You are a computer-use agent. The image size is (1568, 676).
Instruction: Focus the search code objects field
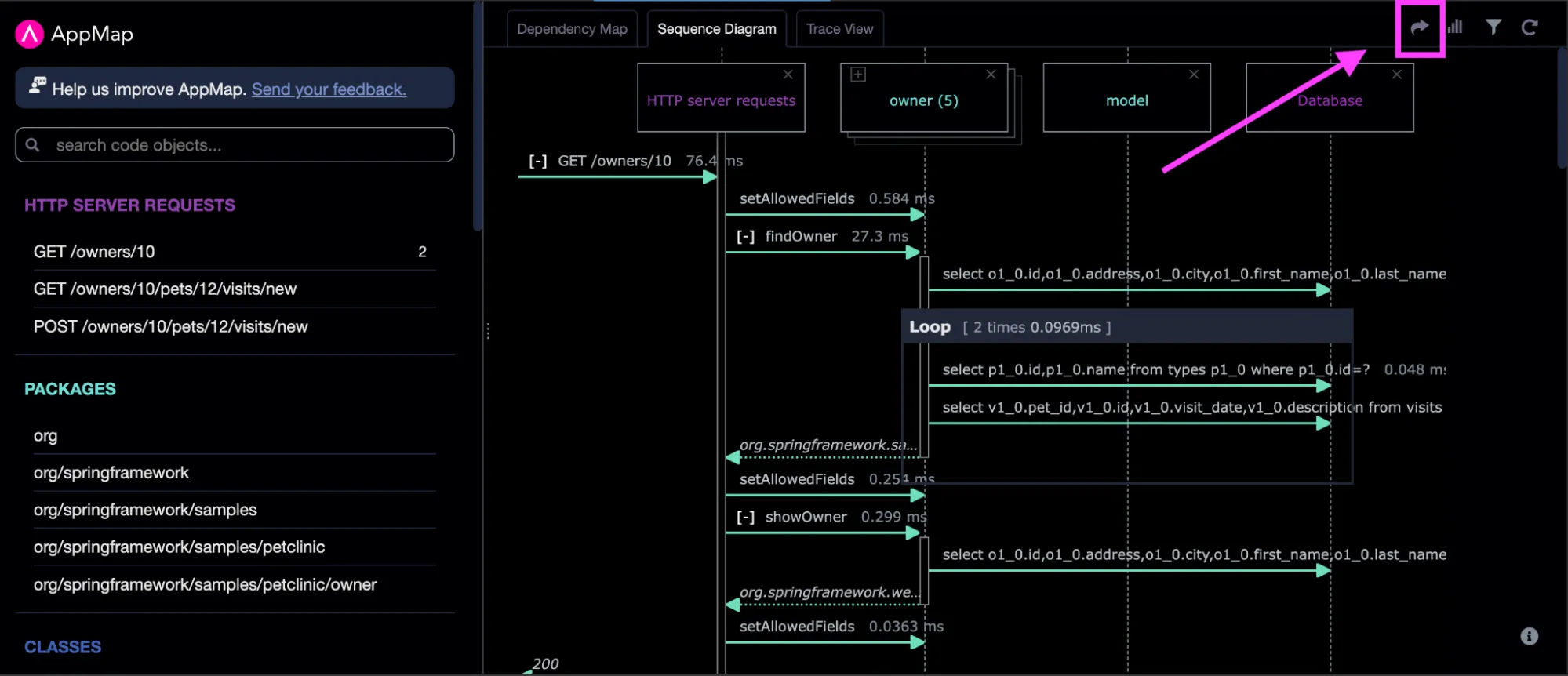coord(235,145)
